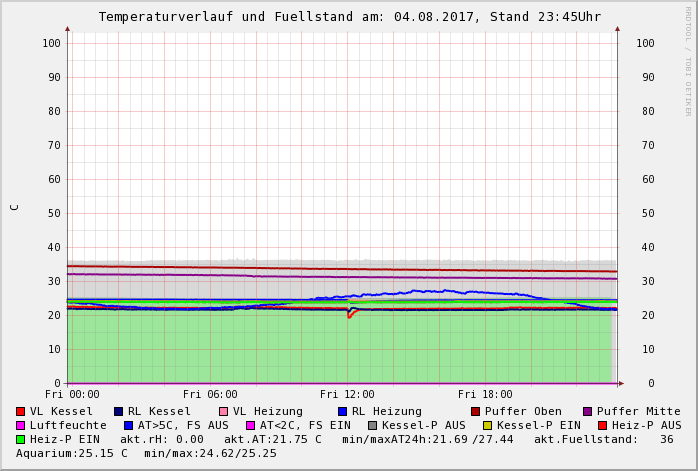Screen dimensions: 698x471
Task: Click the Fri 00:00 time axis label
Action: coord(72,394)
